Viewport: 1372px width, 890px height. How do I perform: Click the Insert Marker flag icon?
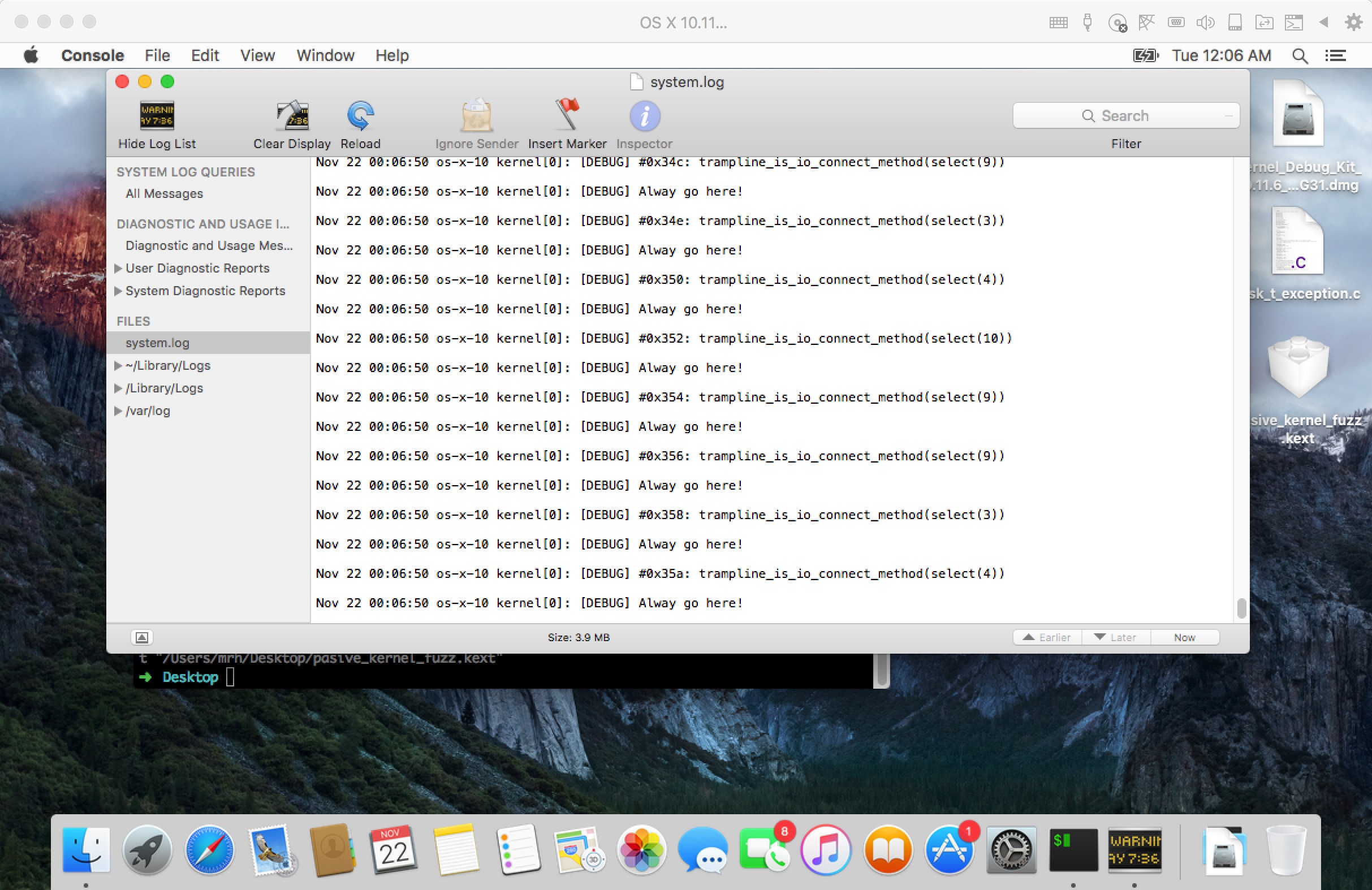coord(567,115)
